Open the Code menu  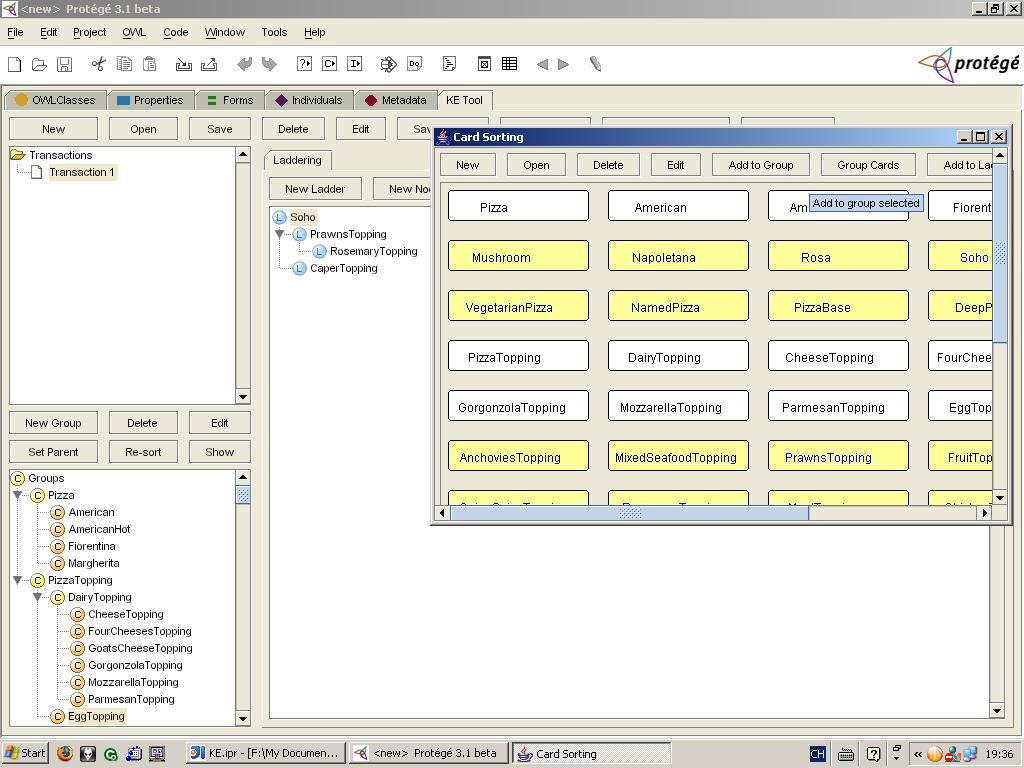point(176,32)
